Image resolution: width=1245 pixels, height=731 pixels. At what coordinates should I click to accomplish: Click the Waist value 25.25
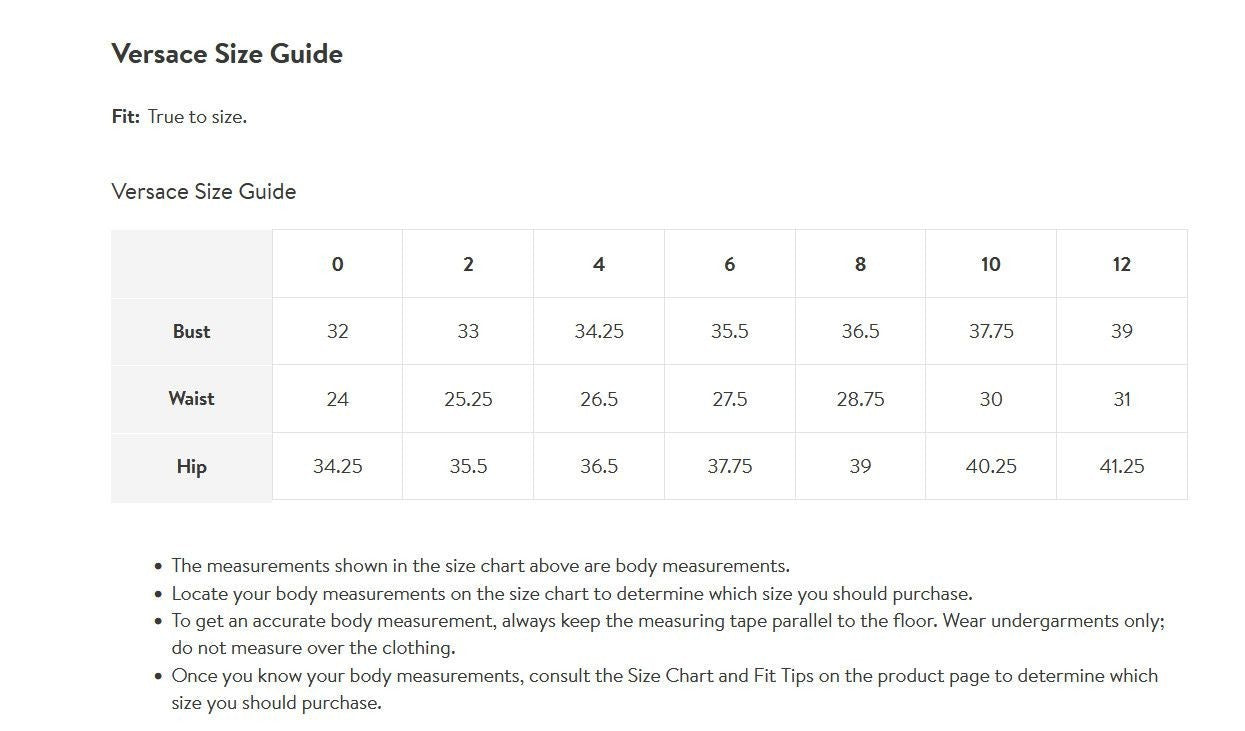tap(468, 399)
